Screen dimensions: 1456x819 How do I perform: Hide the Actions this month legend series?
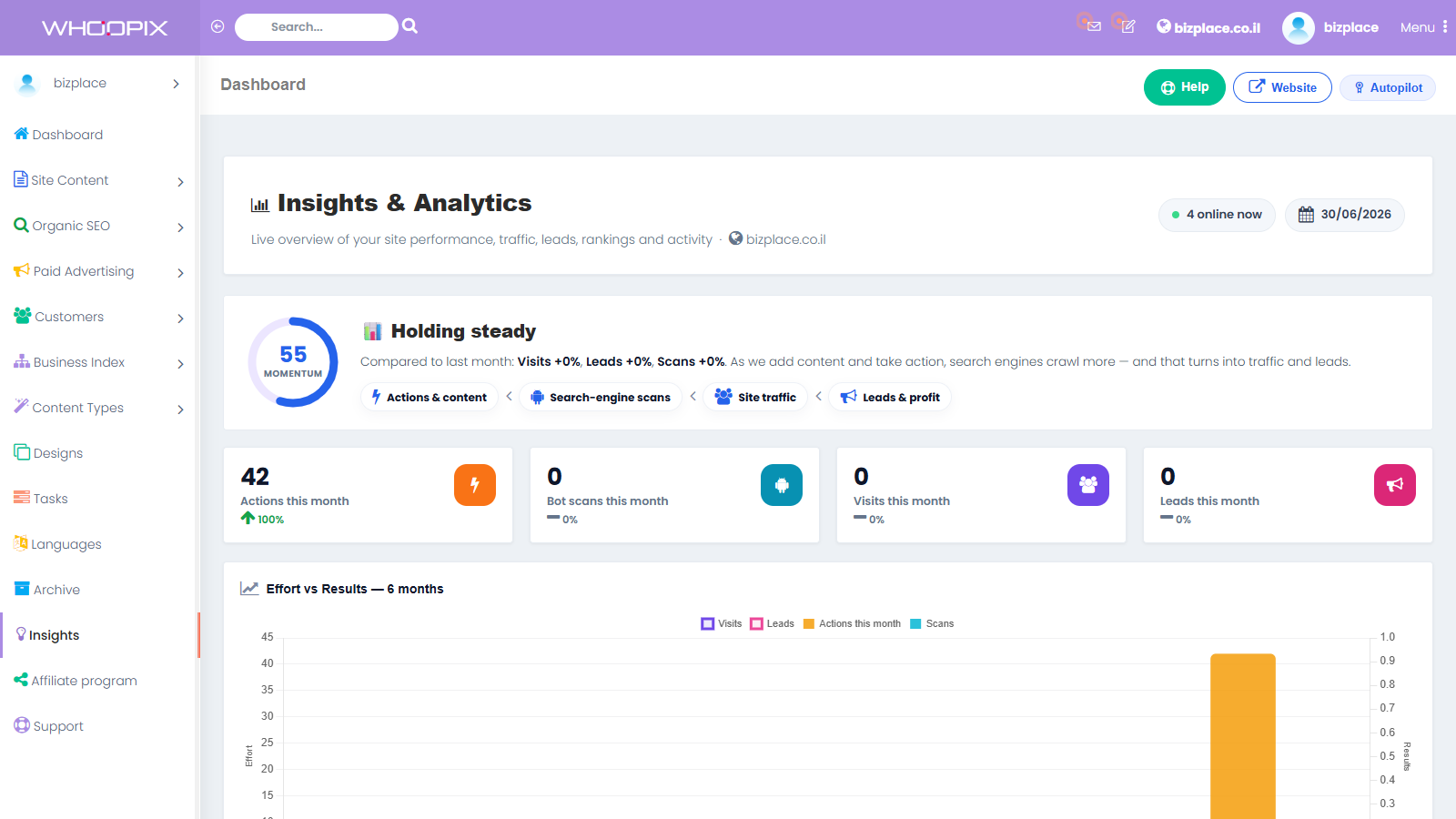852,624
